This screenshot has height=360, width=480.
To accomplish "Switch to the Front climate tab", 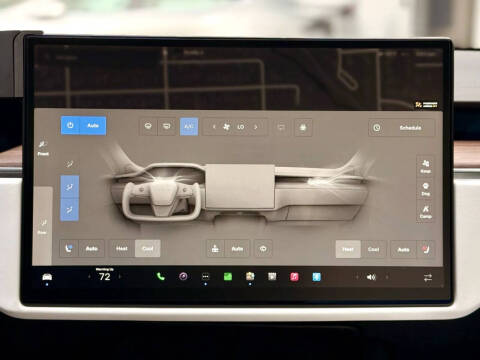I will [x=43, y=148].
